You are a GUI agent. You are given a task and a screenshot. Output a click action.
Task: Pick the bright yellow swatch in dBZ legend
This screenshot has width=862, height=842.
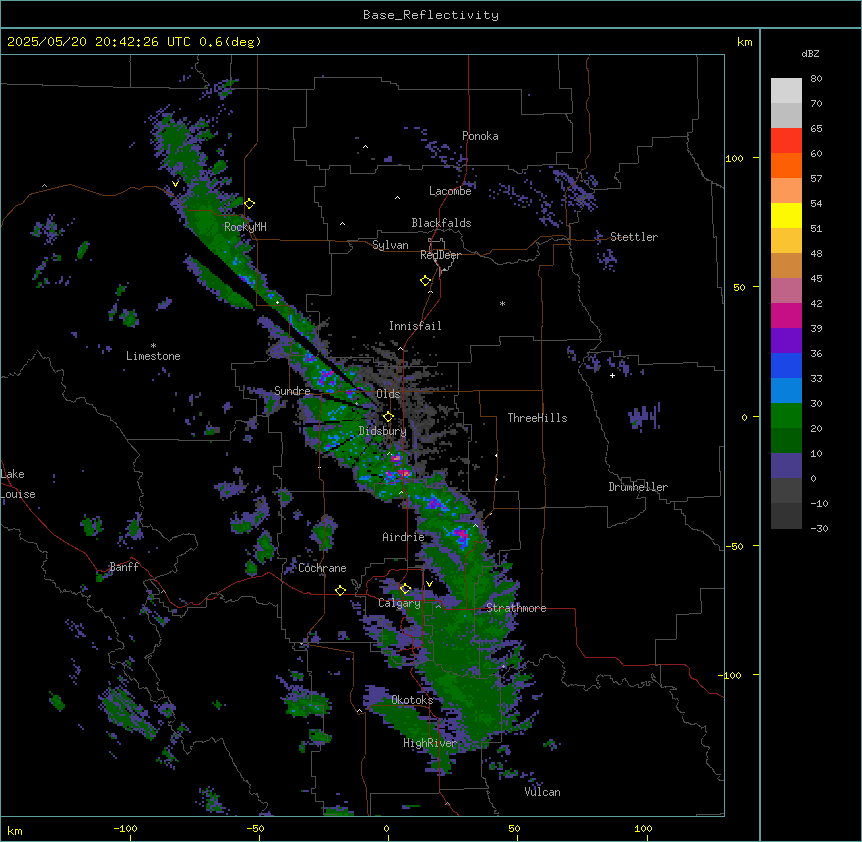pos(786,215)
